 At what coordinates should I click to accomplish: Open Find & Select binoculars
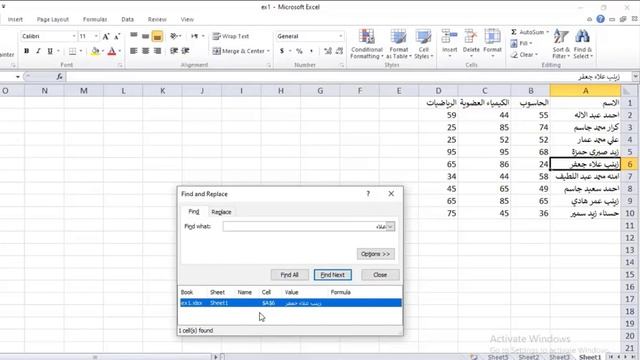[x=582, y=44]
